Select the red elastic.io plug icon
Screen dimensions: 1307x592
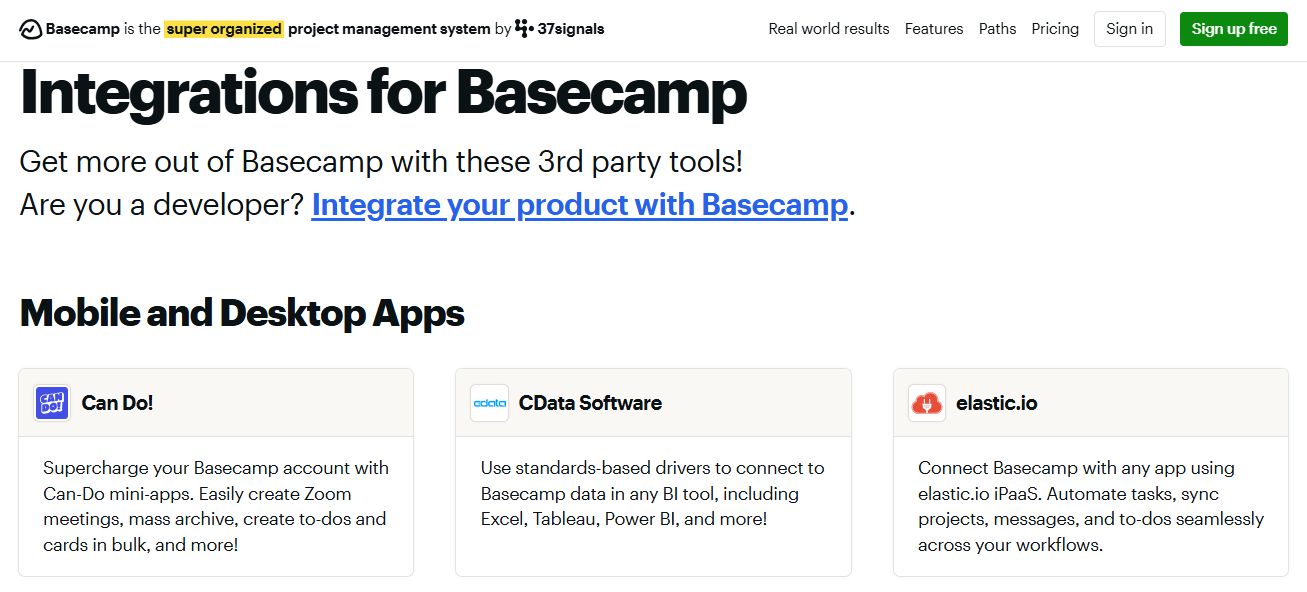tap(926, 402)
